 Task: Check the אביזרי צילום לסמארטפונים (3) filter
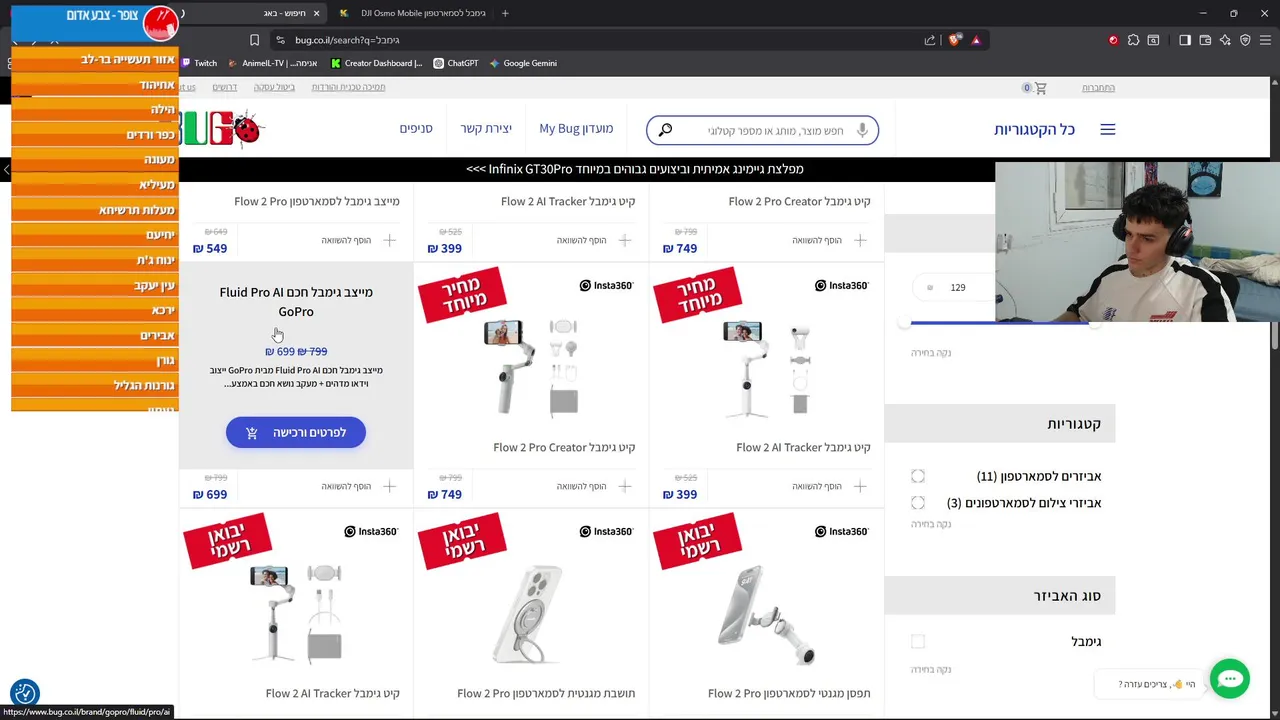pos(918,503)
